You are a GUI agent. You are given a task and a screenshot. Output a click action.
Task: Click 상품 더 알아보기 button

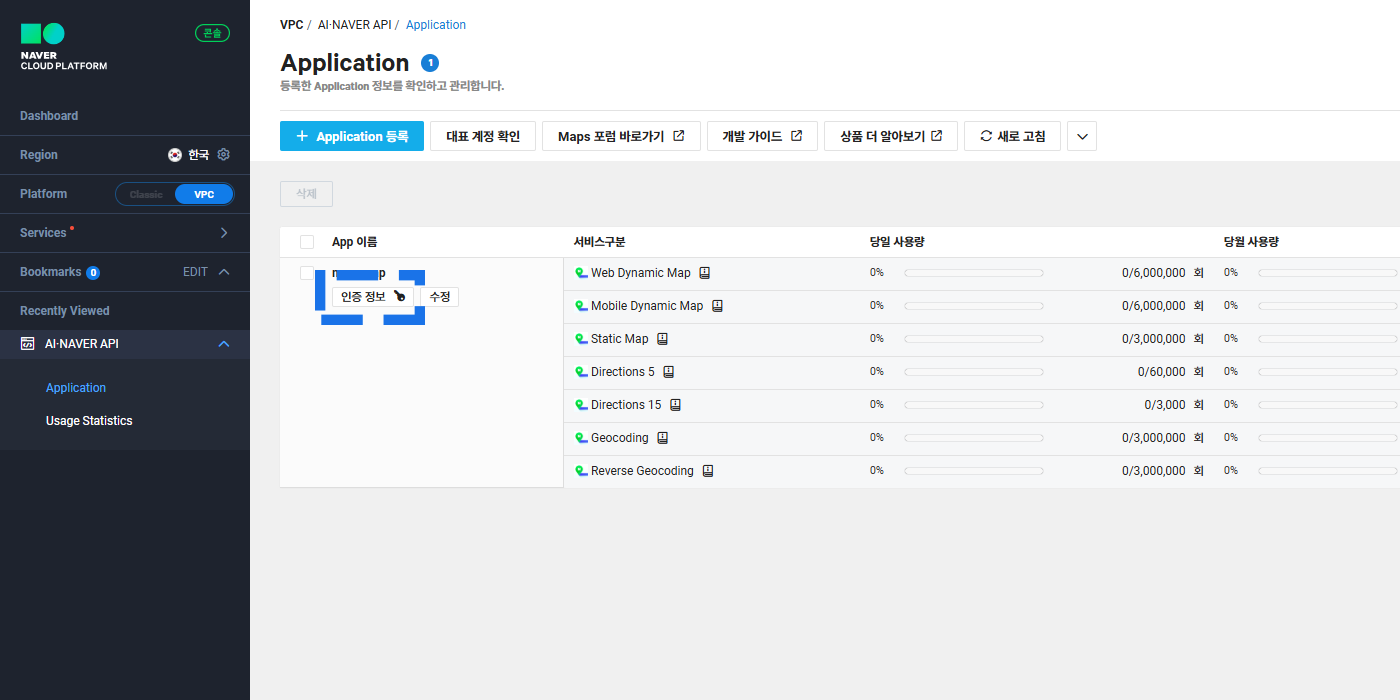[891, 136]
